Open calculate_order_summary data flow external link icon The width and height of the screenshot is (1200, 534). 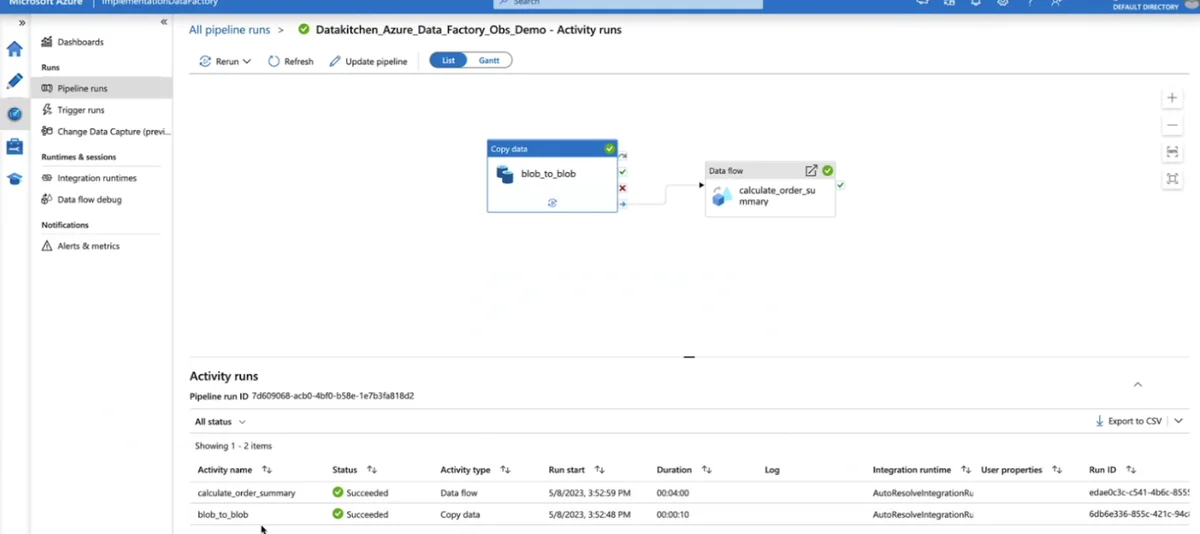[x=811, y=171]
